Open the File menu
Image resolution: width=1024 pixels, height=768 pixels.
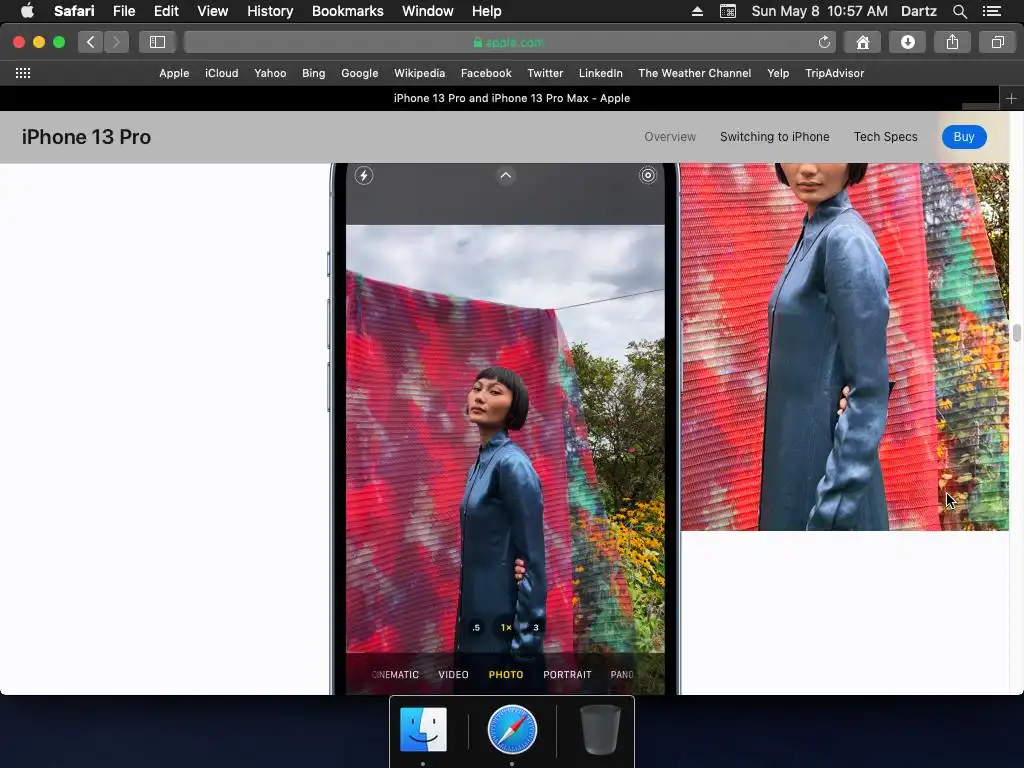(x=123, y=11)
